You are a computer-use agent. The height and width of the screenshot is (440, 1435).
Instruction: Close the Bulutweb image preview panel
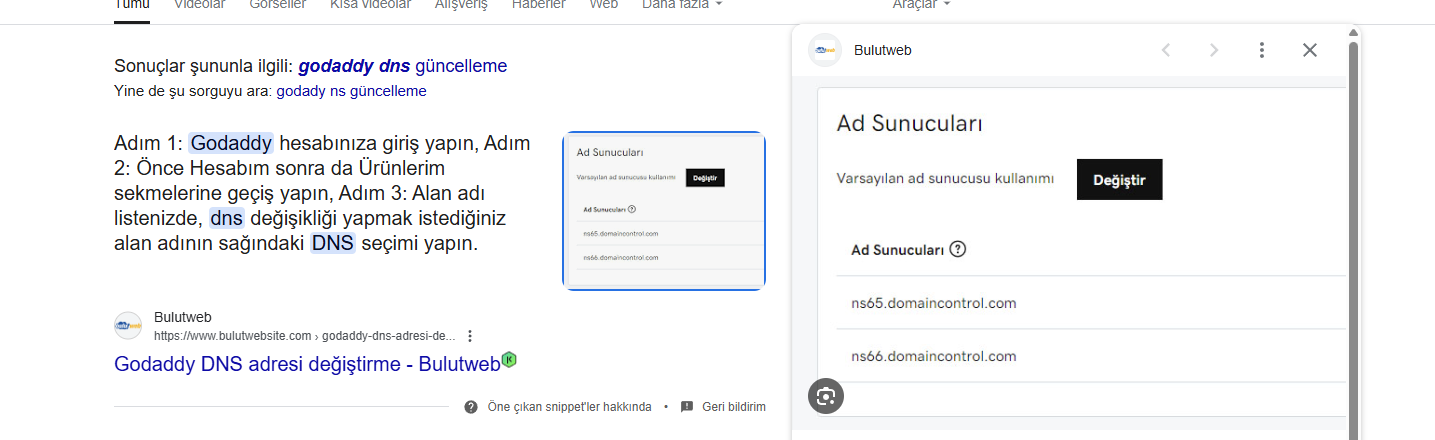(x=1310, y=50)
